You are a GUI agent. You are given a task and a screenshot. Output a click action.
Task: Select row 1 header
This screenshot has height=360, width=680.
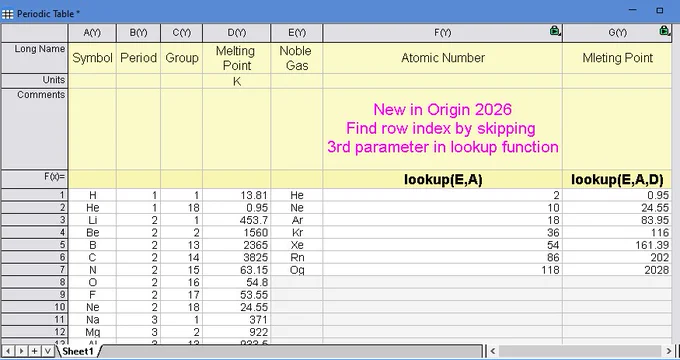pos(34,195)
